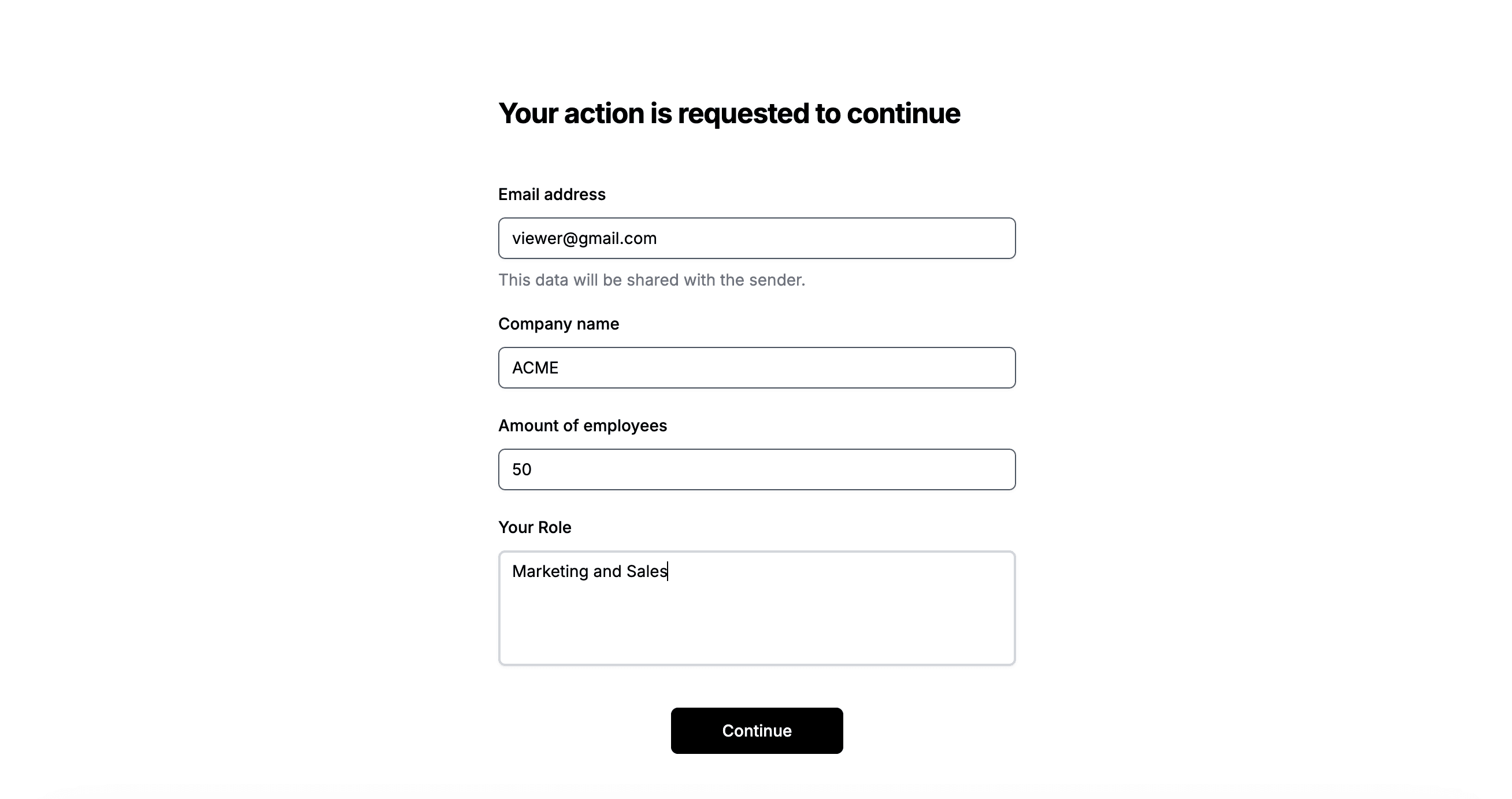1512x799 pixels.
Task: Click the "viewer@gmail.com" text in email field
Action: click(584, 238)
